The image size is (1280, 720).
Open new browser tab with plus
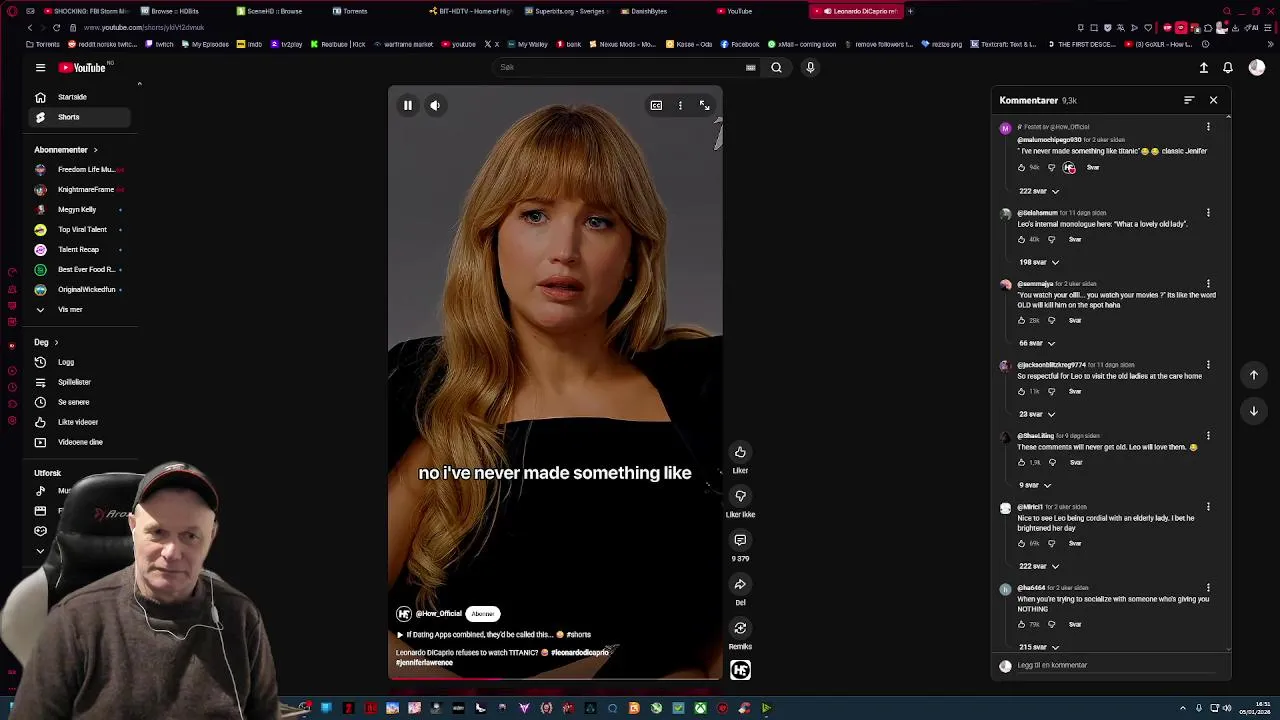tap(910, 11)
